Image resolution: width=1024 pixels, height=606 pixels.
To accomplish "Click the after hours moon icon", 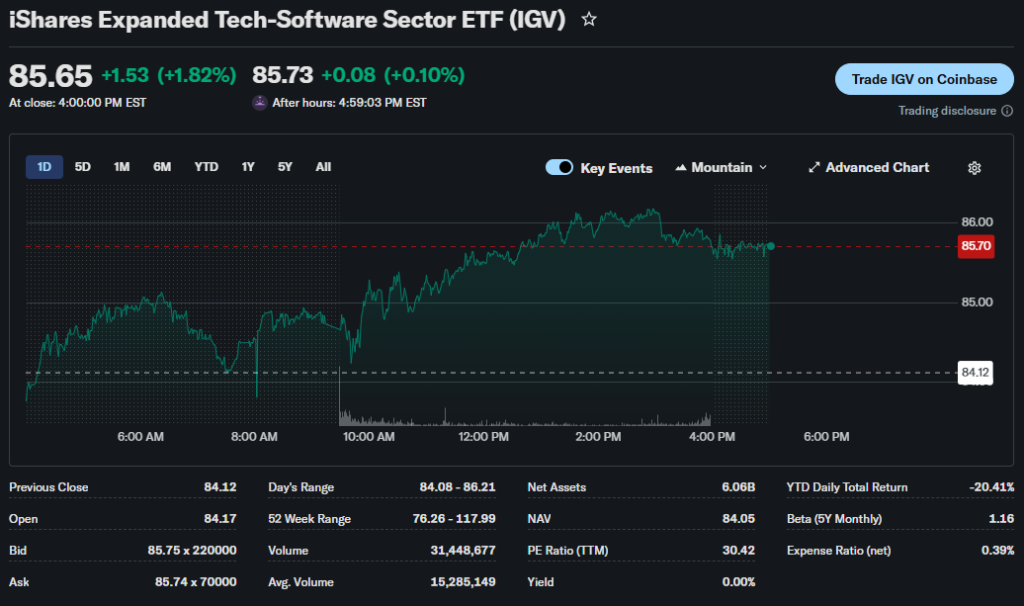I will [260, 102].
